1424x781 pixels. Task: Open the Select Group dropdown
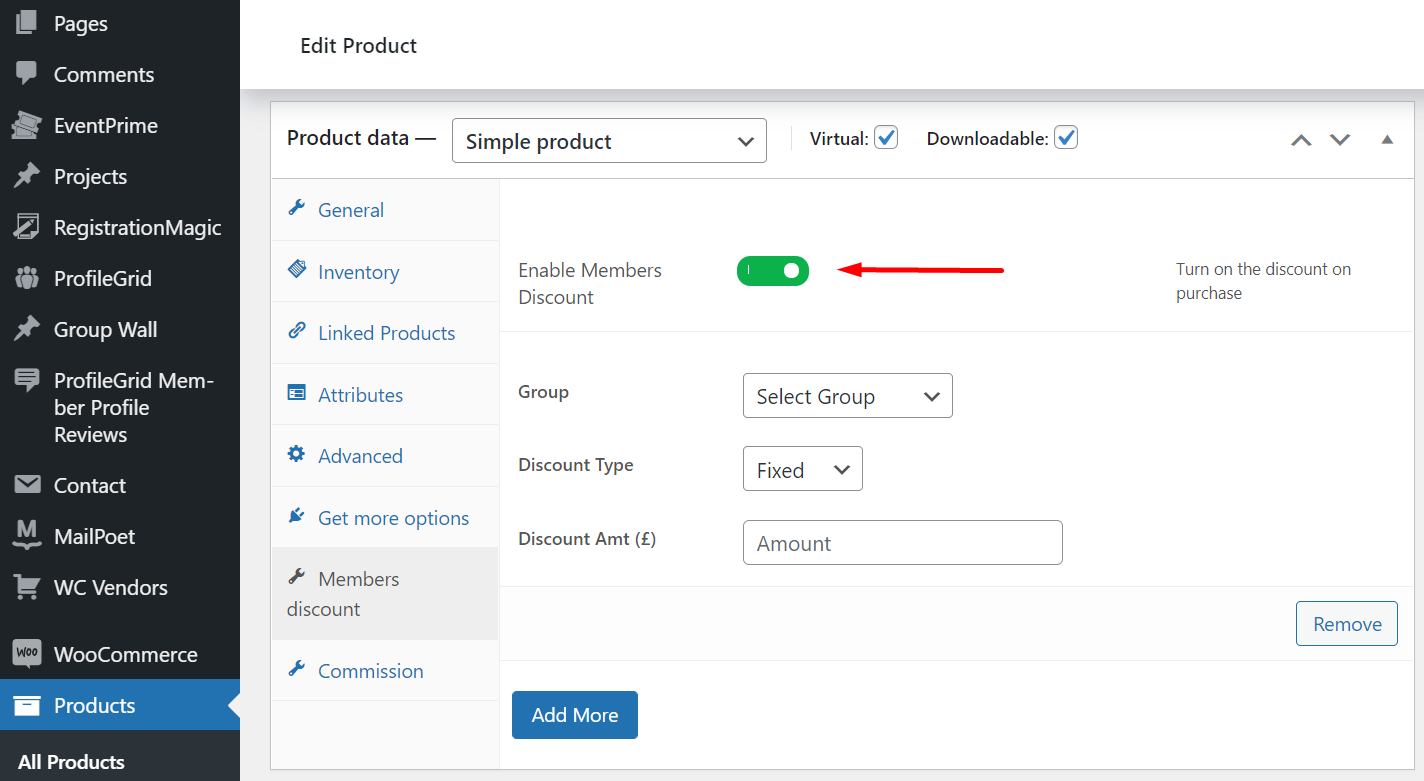[x=847, y=395]
